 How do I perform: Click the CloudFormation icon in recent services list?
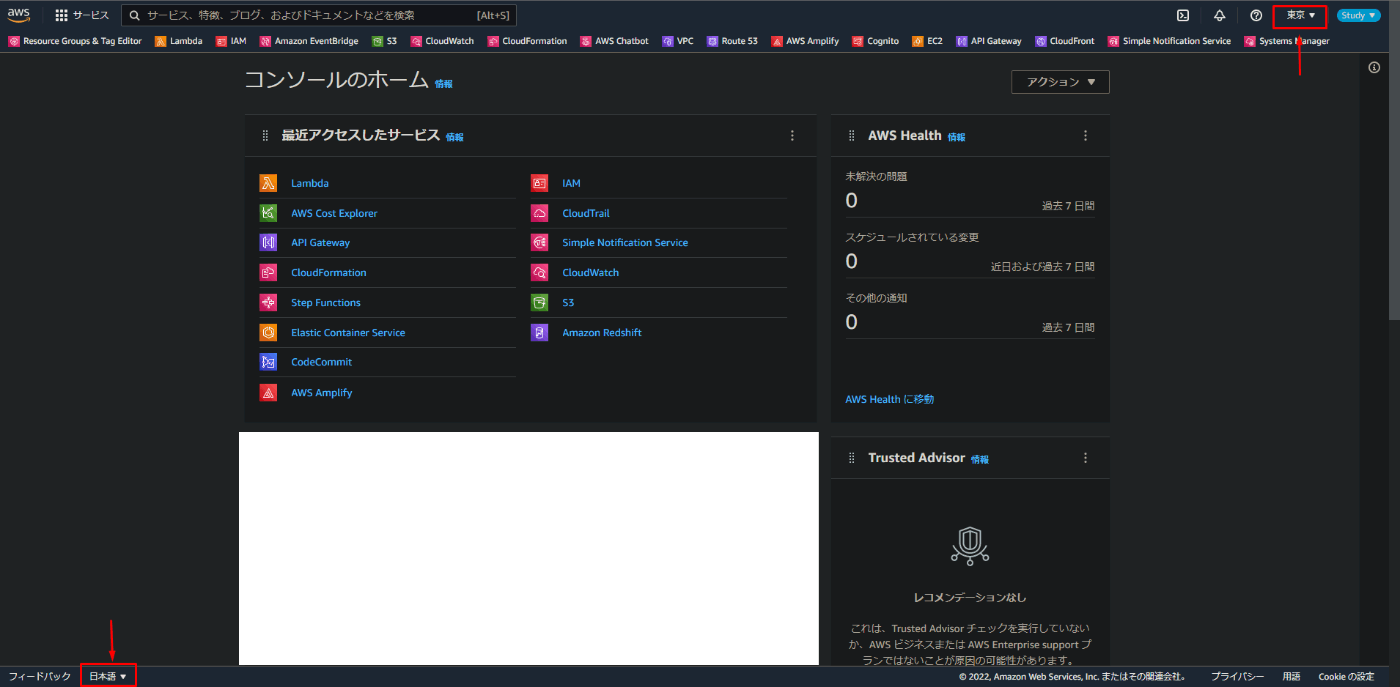pyautogui.click(x=268, y=272)
